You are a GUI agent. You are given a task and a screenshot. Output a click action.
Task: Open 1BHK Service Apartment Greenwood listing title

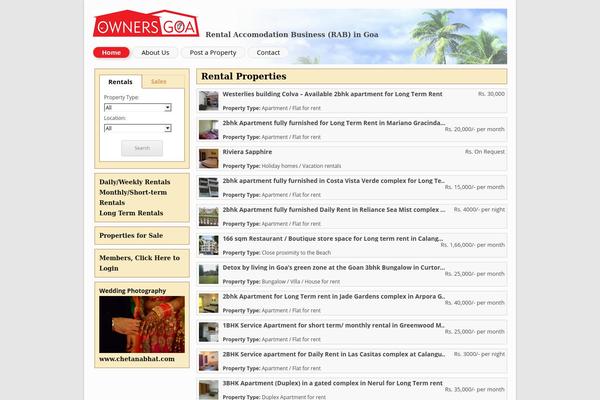(x=334, y=325)
